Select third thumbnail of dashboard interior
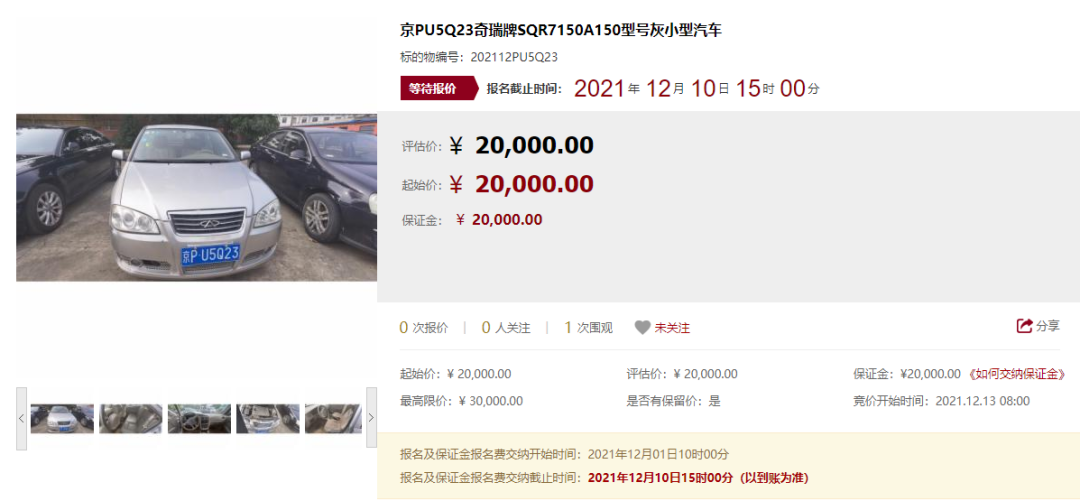 tap(199, 418)
